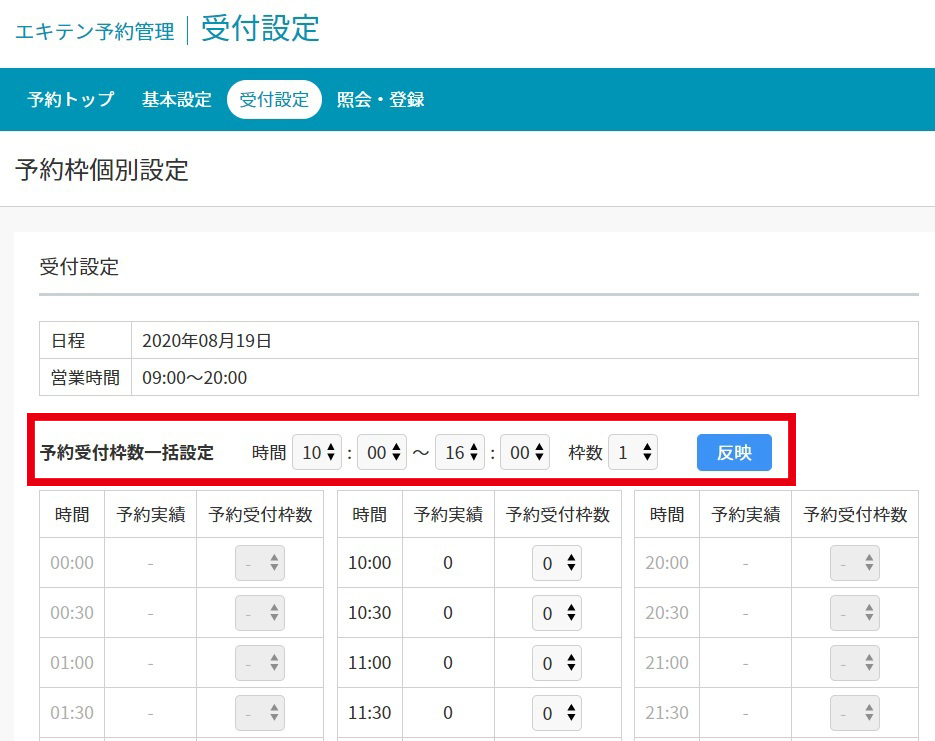Change slot count for 10:00 row
The width and height of the screenshot is (935, 741).
click(557, 563)
